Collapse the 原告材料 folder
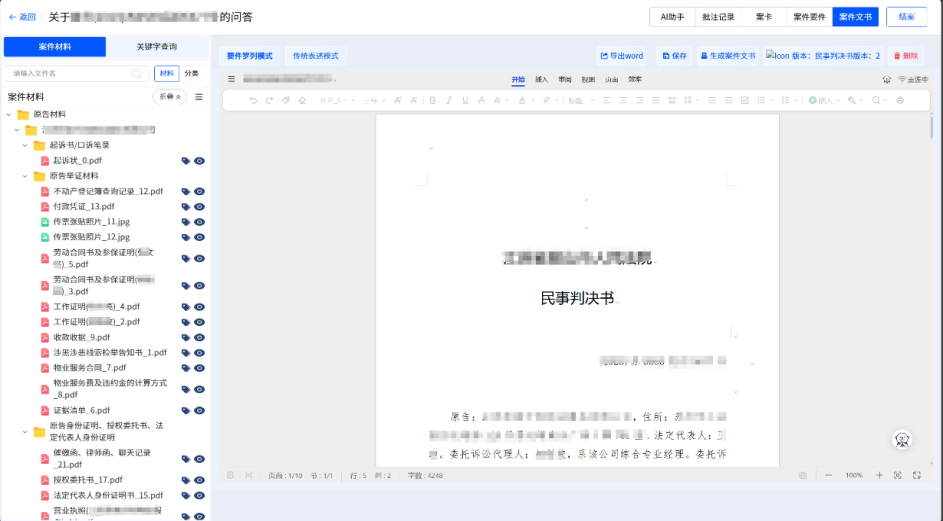The height and width of the screenshot is (521, 943). 9,115
